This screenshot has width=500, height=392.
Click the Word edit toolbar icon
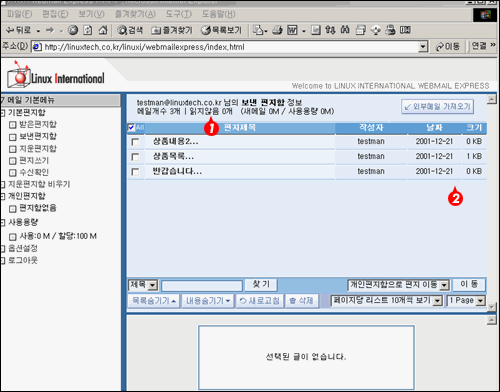pos(292,30)
